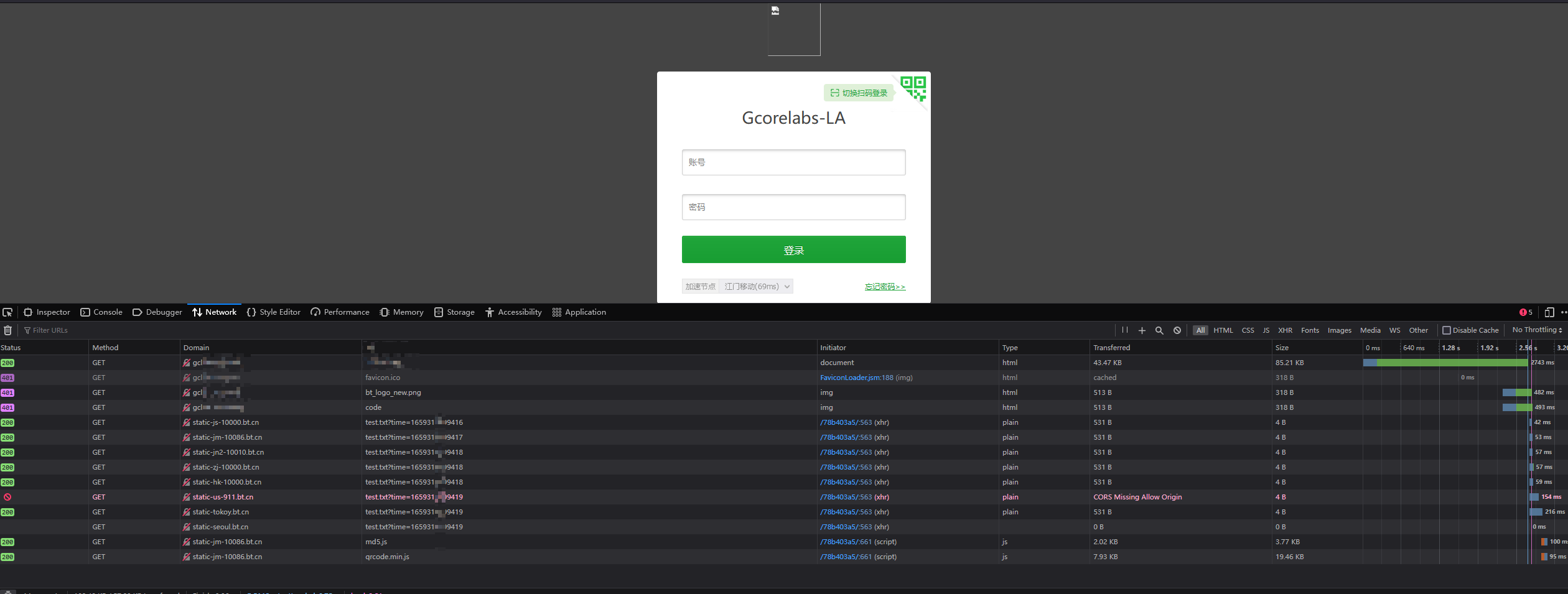Click the QR code corner icon
This screenshot has height=594, width=1568.
click(913, 88)
